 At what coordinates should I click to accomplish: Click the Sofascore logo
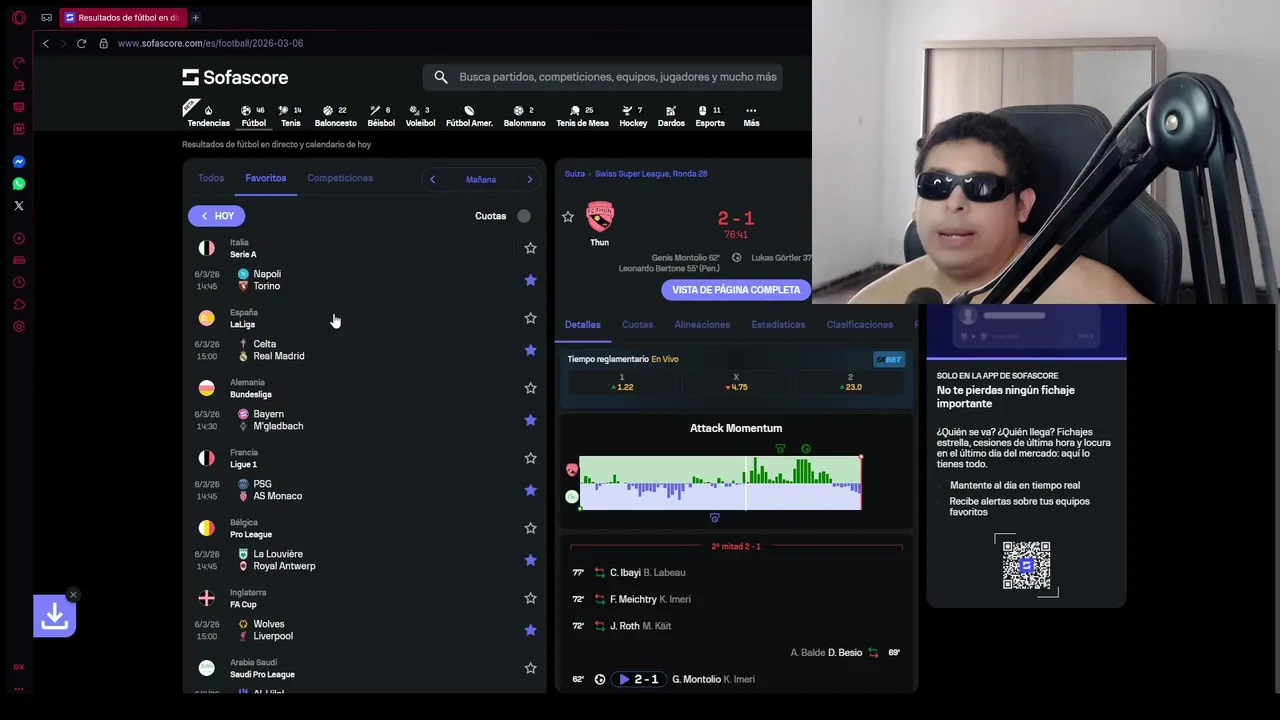[235, 77]
